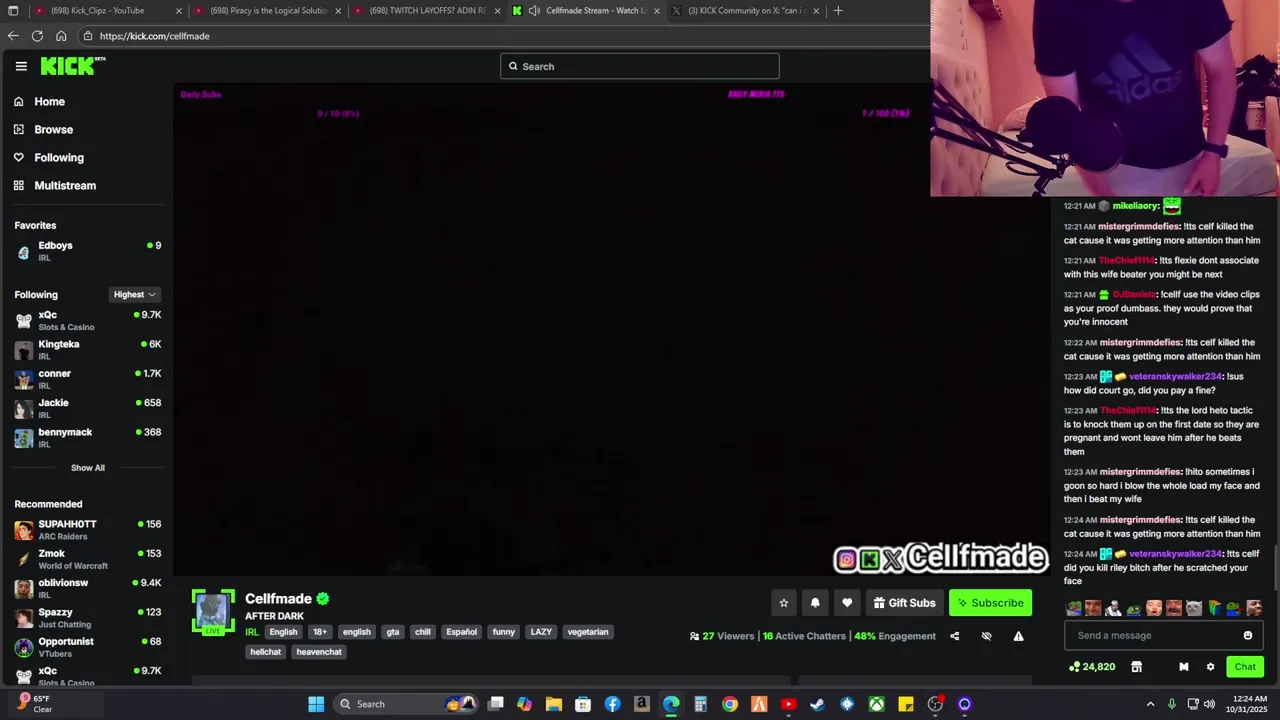
Task: Click the Subscribe button
Action: [x=990, y=603]
